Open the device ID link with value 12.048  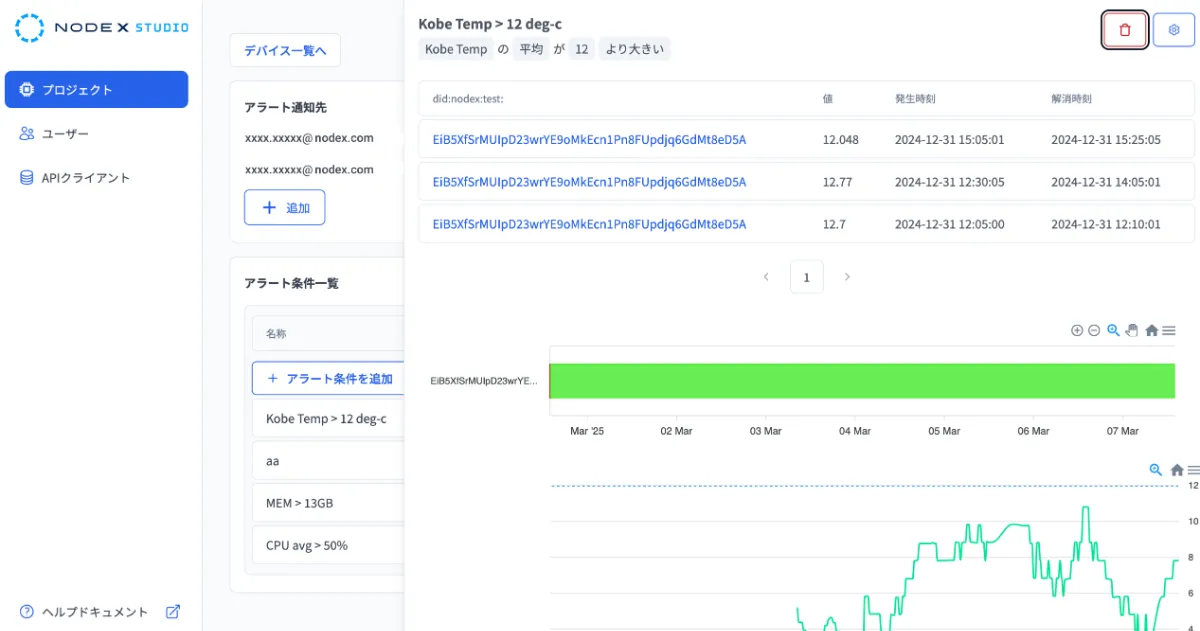tap(589, 140)
